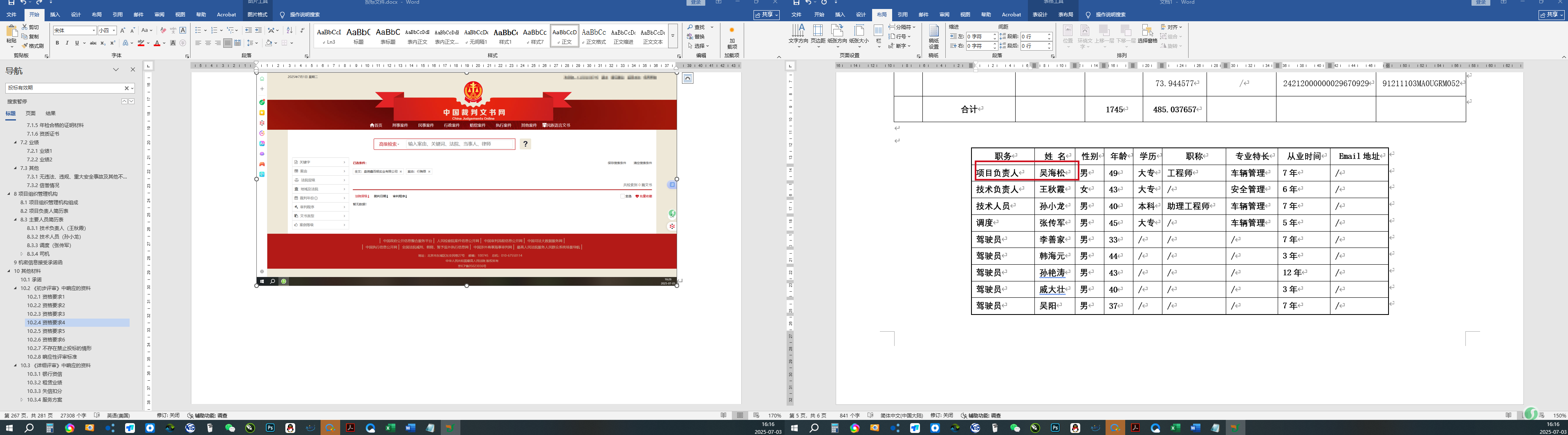Open the Find (查找) dropdown arrow
1568x435 pixels.
[712, 27]
